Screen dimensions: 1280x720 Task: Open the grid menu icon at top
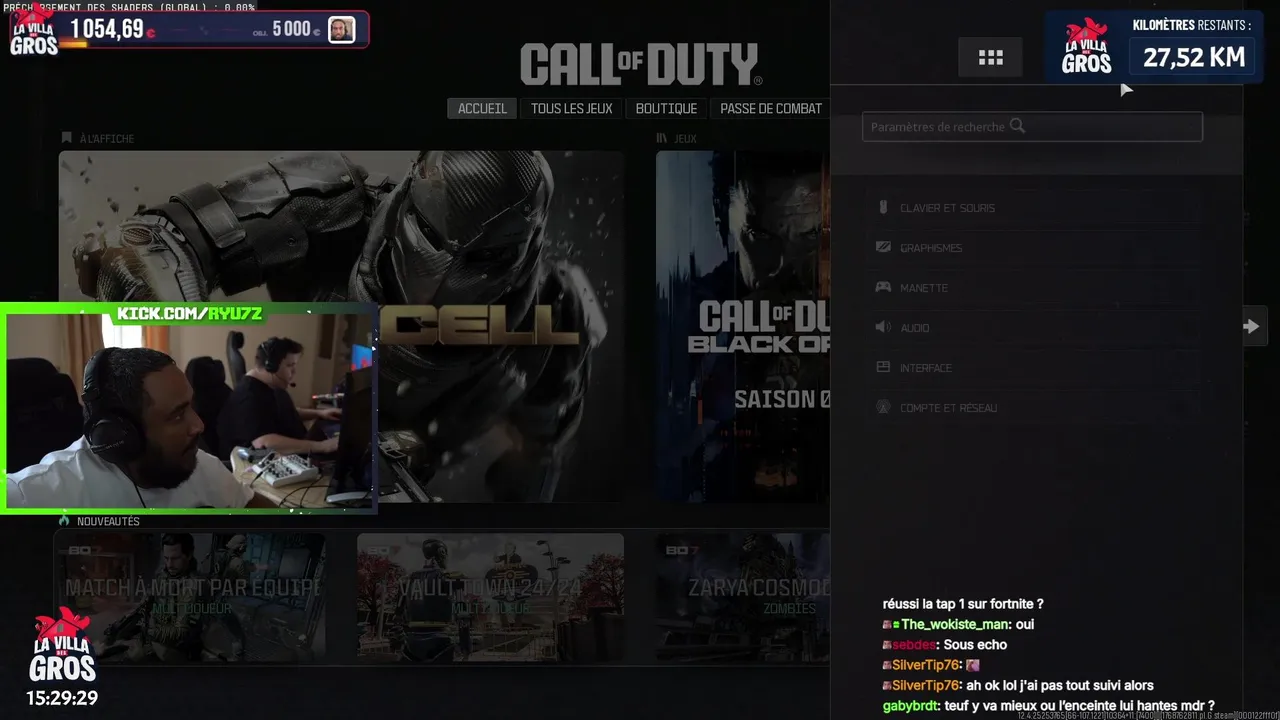990,58
